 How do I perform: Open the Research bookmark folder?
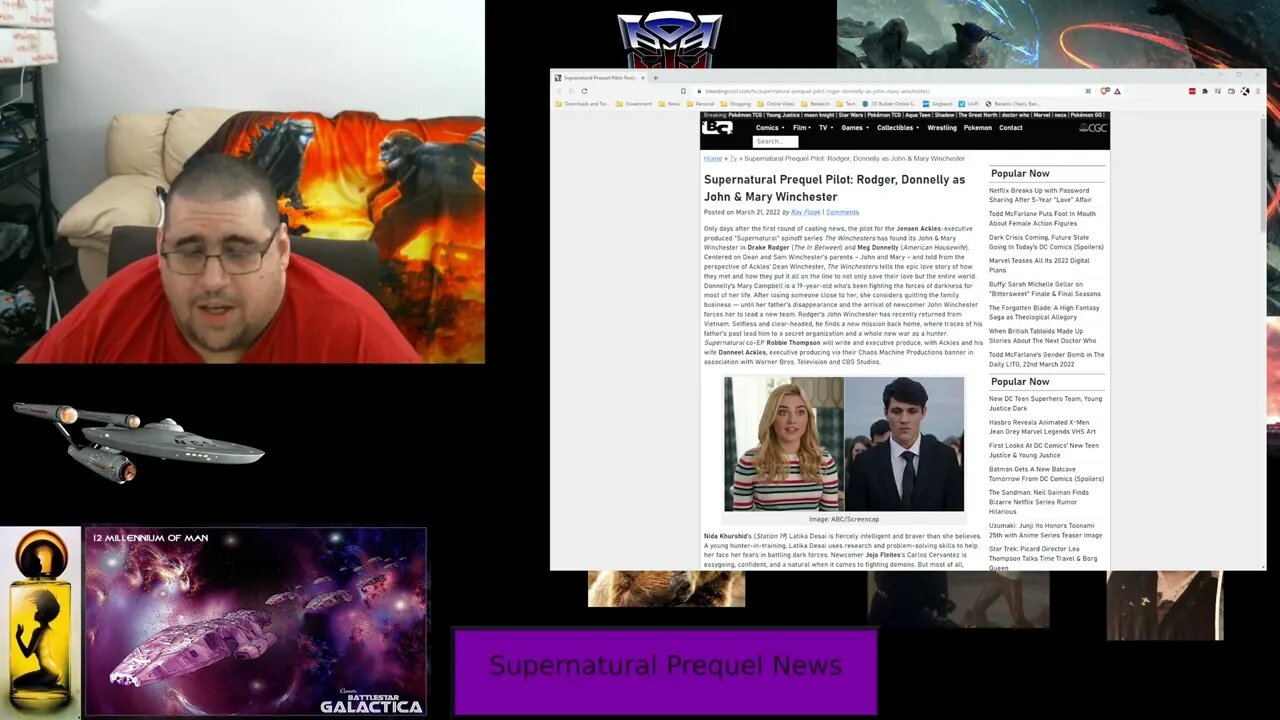tap(815, 104)
